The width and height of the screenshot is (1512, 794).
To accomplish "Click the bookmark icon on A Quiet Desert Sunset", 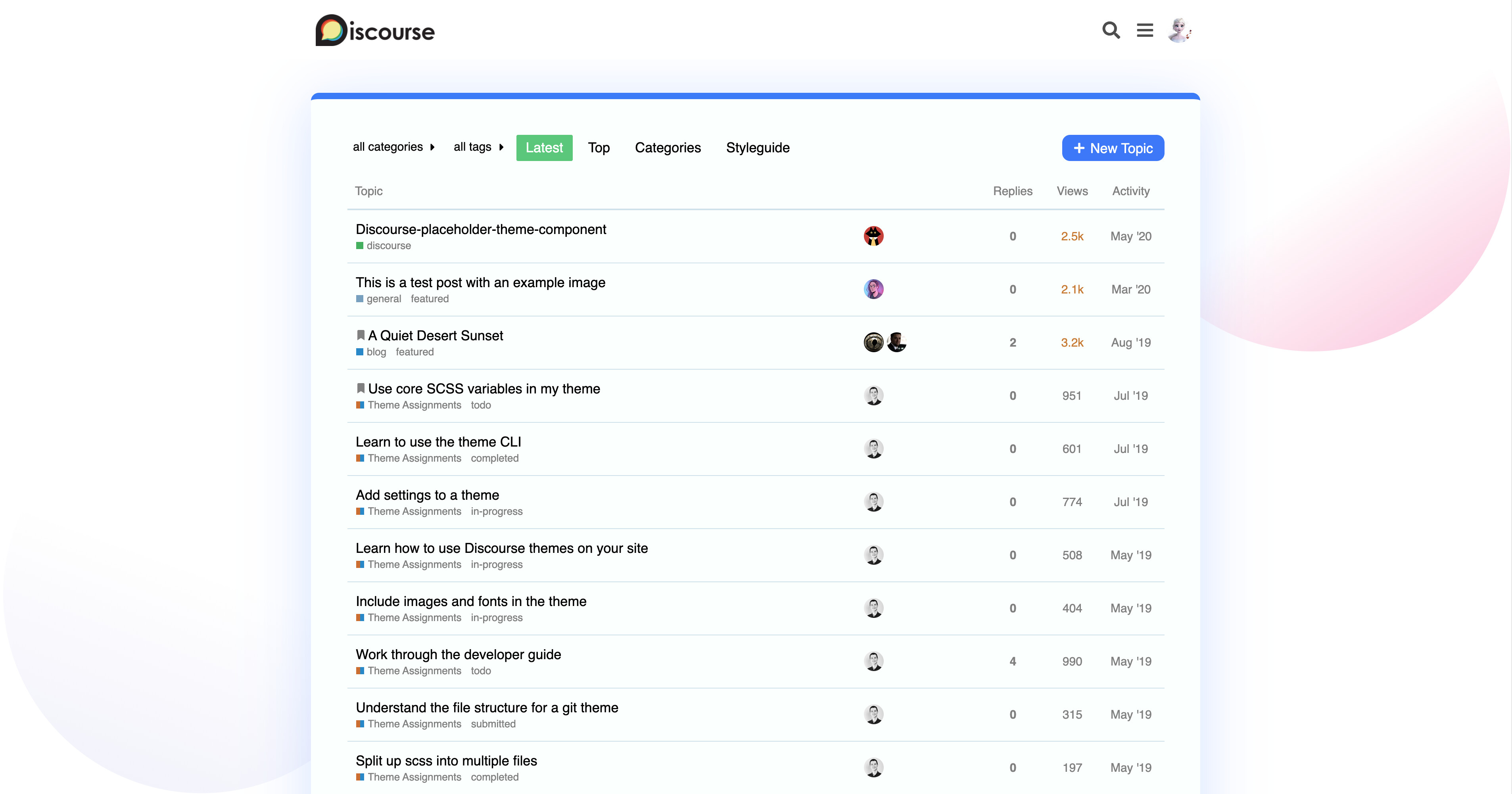I will pyautogui.click(x=361, y=335).
